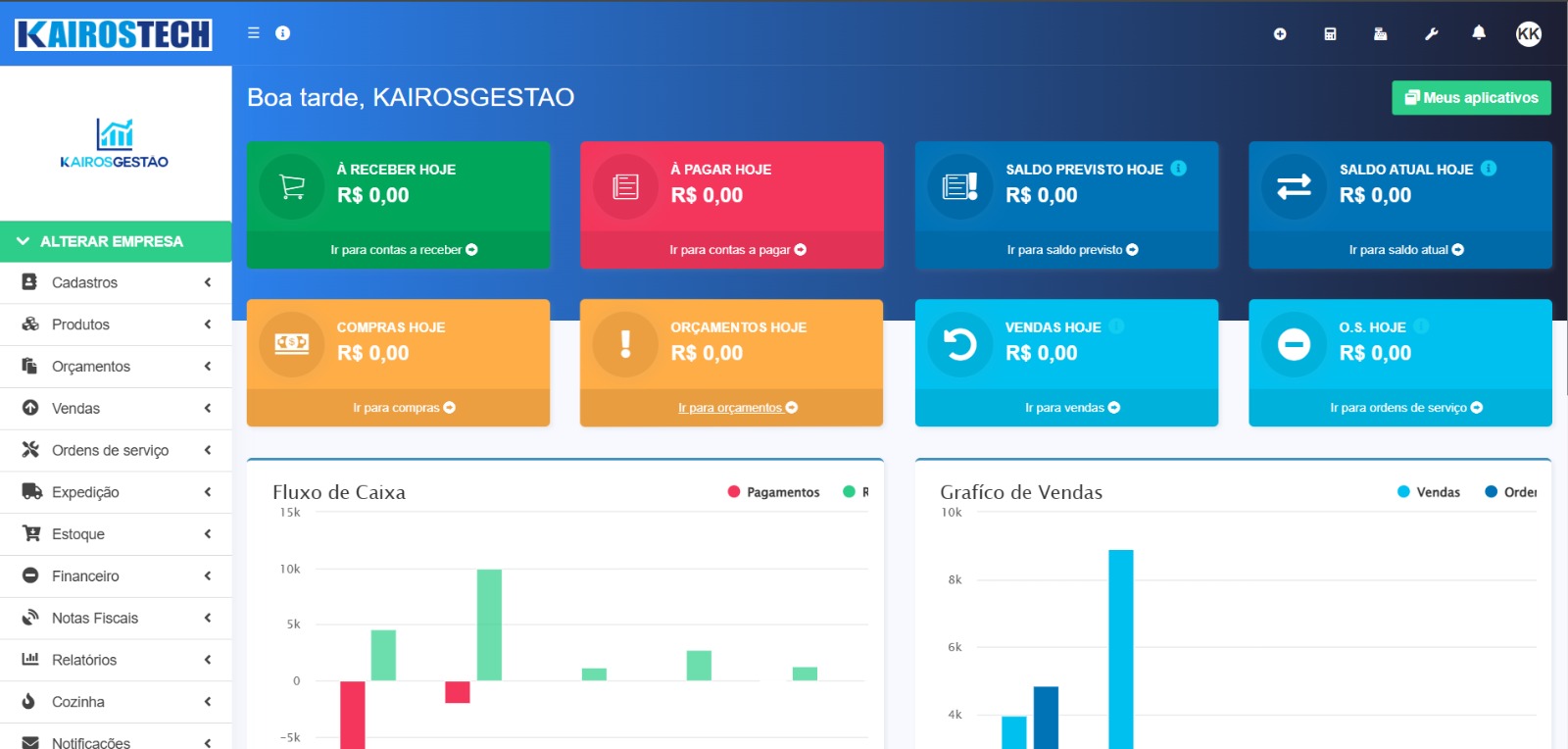Screen dimensions: 1568x749
Task: Click the tall green bar in Fluxo de Caixa
Action: click(489, 624)
